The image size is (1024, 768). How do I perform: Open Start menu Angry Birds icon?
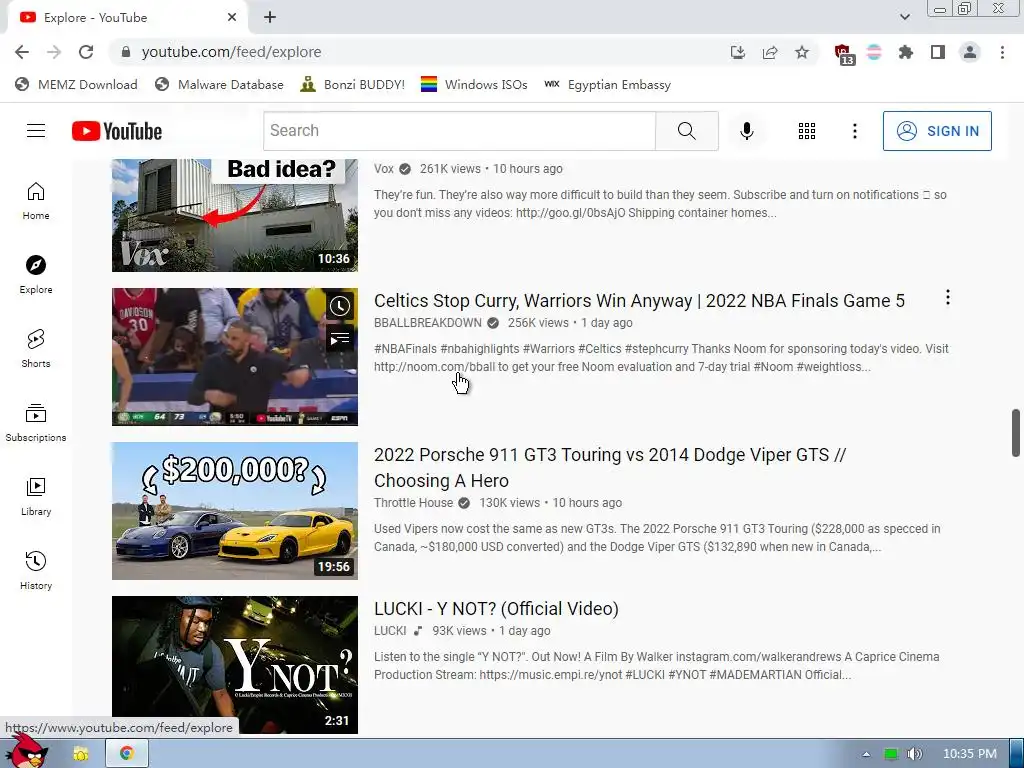tap(26, 752)
